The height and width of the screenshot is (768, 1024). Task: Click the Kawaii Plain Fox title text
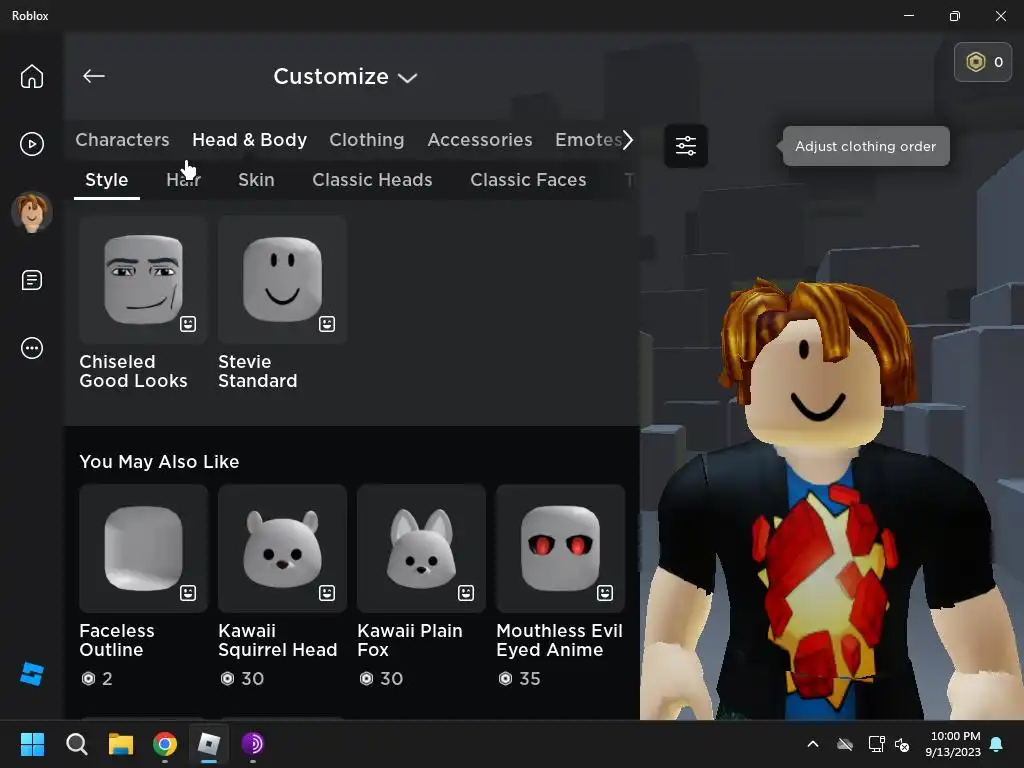pyautogui.click(x=409, y=640)
